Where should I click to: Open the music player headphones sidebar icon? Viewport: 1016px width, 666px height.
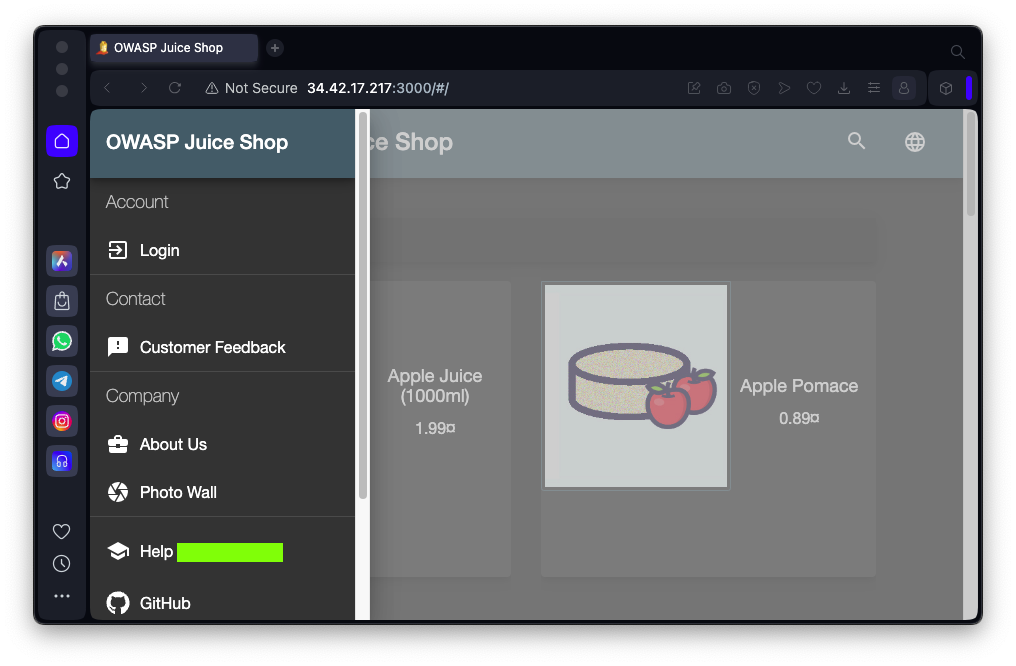pos(62,462)
